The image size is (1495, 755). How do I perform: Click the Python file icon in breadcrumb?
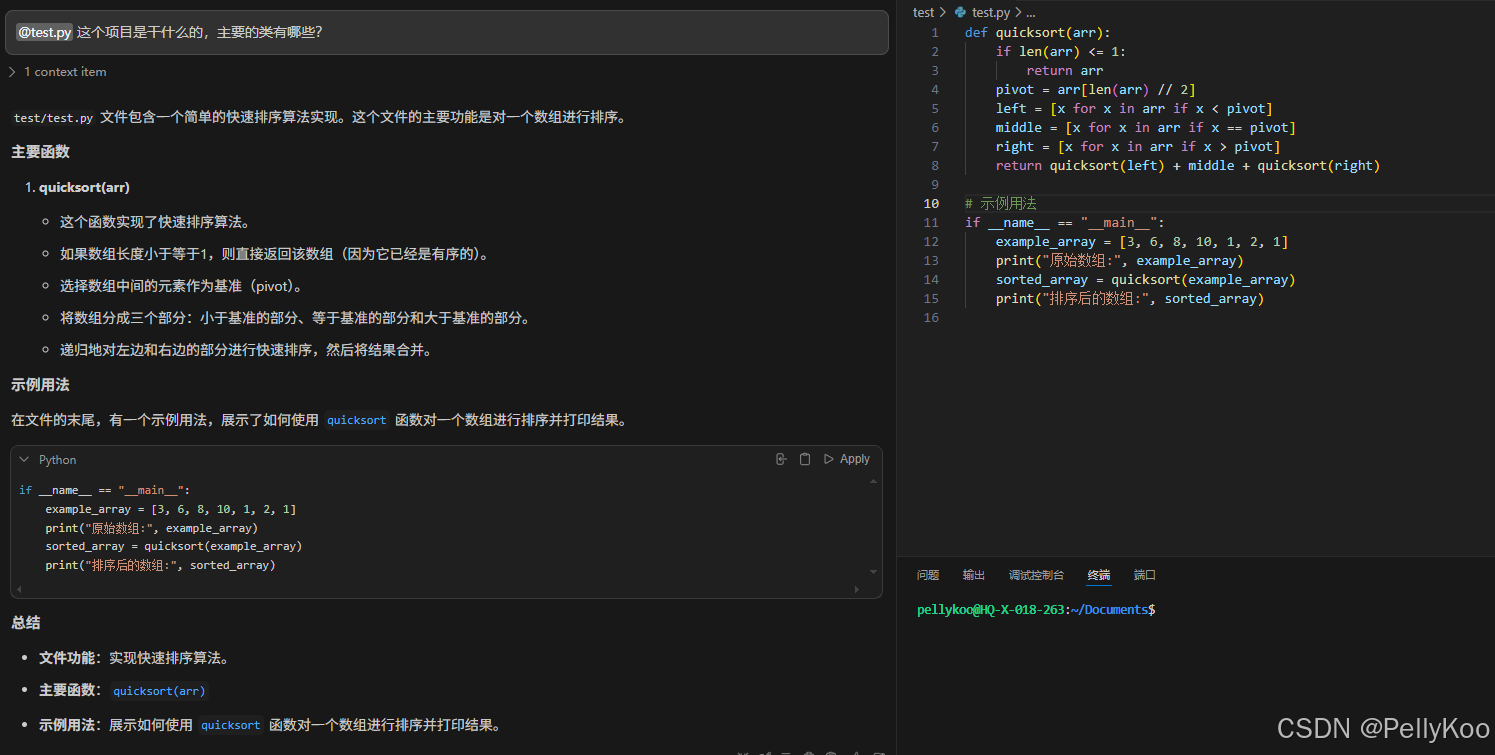(x=961, y=13)
